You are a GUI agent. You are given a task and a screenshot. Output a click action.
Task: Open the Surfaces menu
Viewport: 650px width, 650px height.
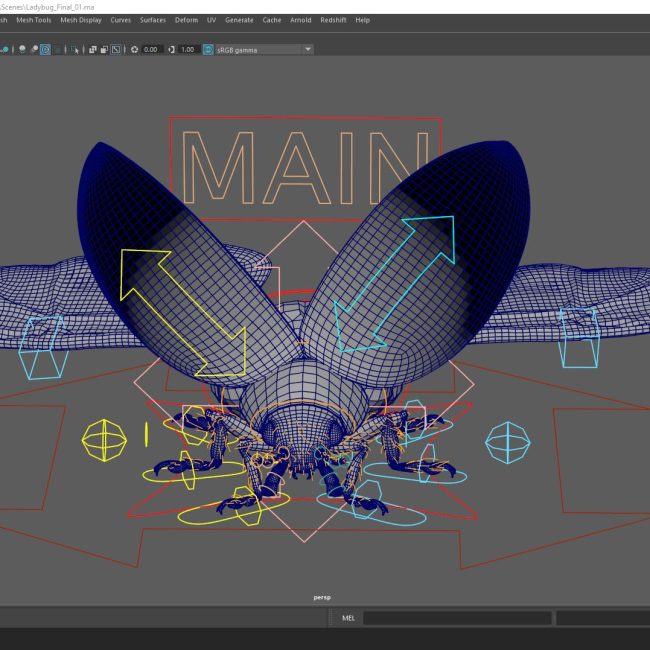point(153,20)
